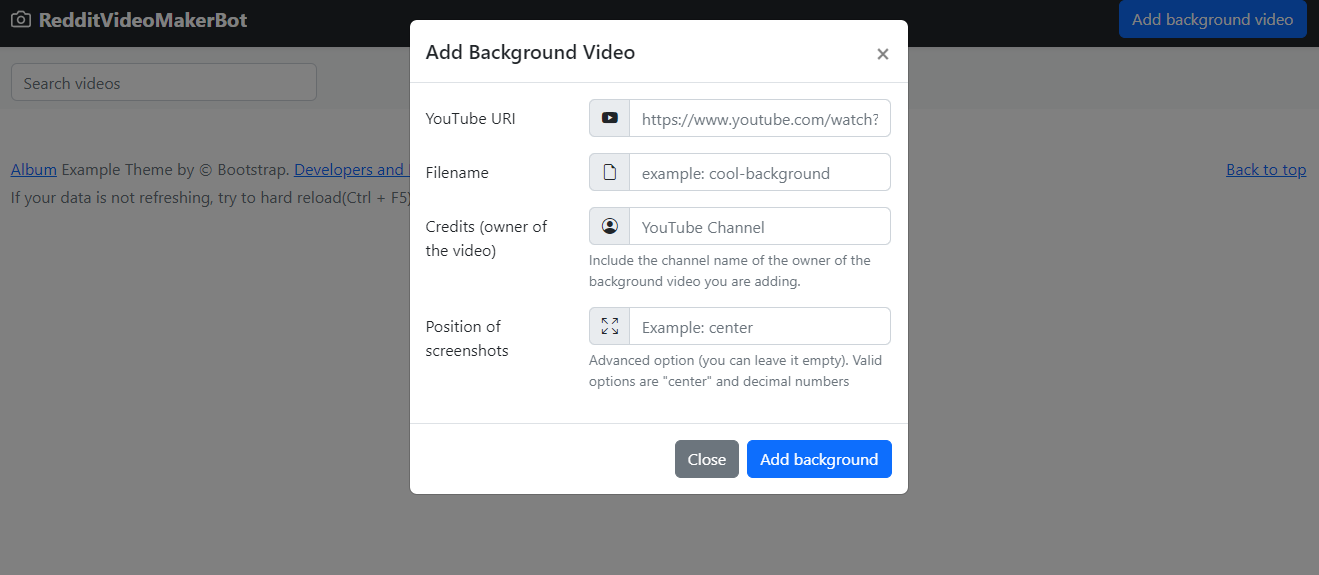Viewport: 1319px width, 575px height.
Task: Click the fullscreen arrows icon beside the Position field
Action: coord(610,326)
